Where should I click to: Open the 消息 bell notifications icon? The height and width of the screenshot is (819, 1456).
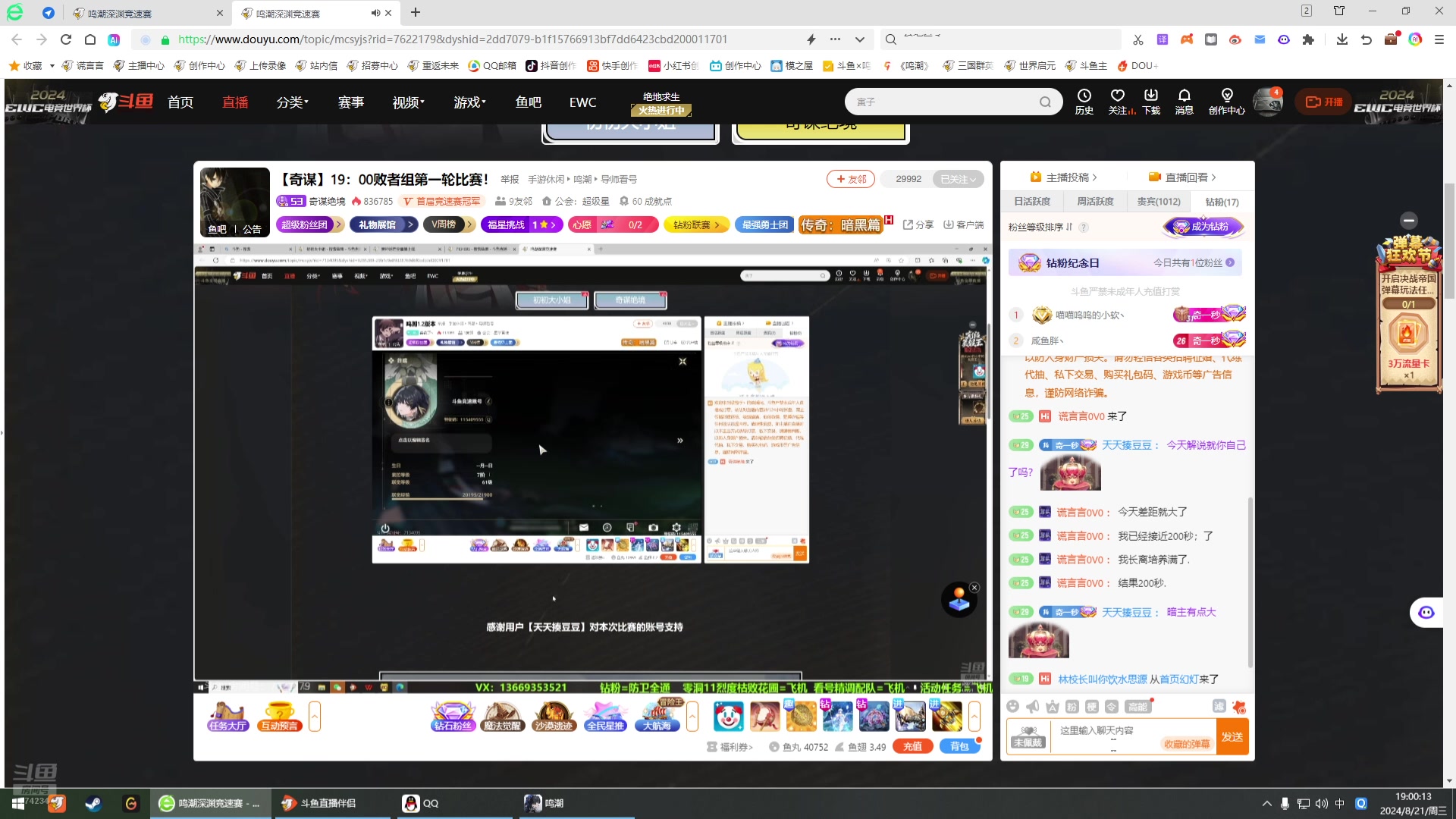point(1184,102)
